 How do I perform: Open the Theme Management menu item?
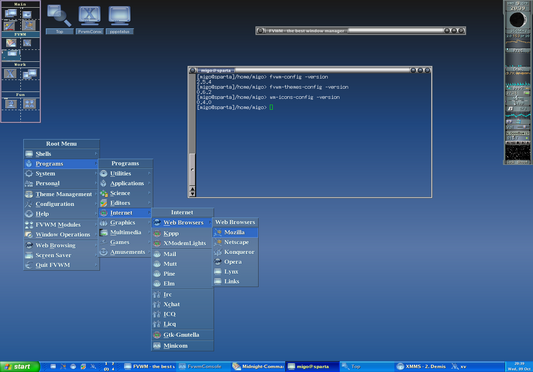[62, 194]
